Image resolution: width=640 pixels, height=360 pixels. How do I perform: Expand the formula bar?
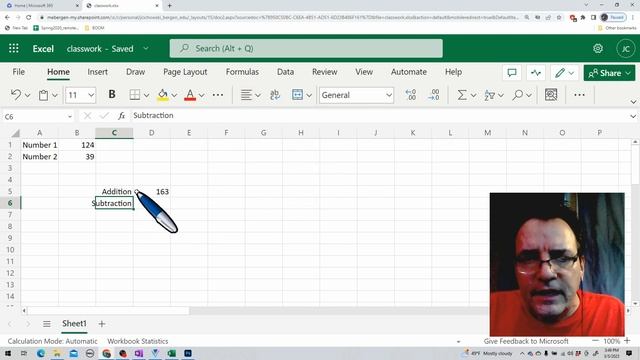click(x=633, y=117)
